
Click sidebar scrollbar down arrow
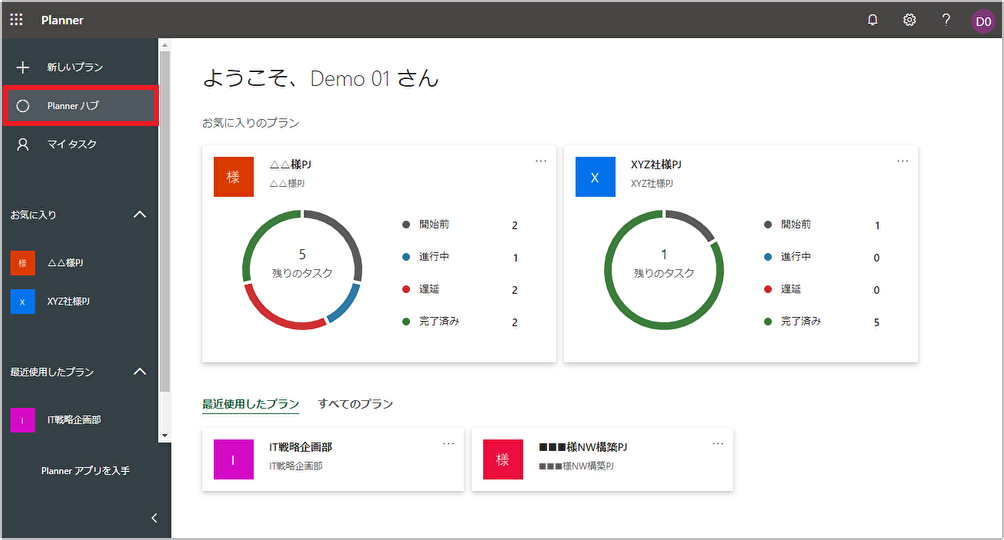165,436
